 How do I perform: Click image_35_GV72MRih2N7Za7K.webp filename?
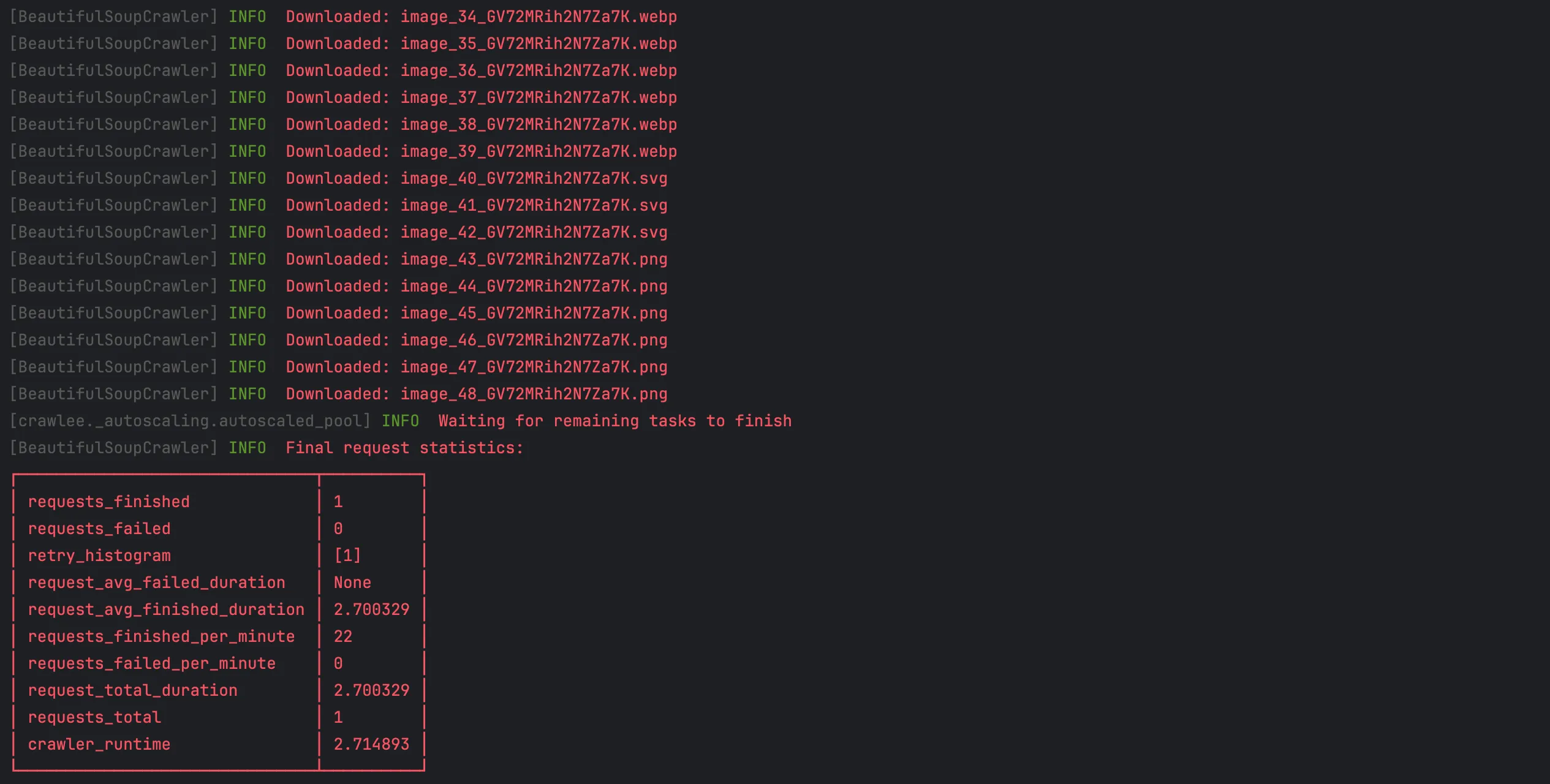pyautogui.click(x=539, y=43)
